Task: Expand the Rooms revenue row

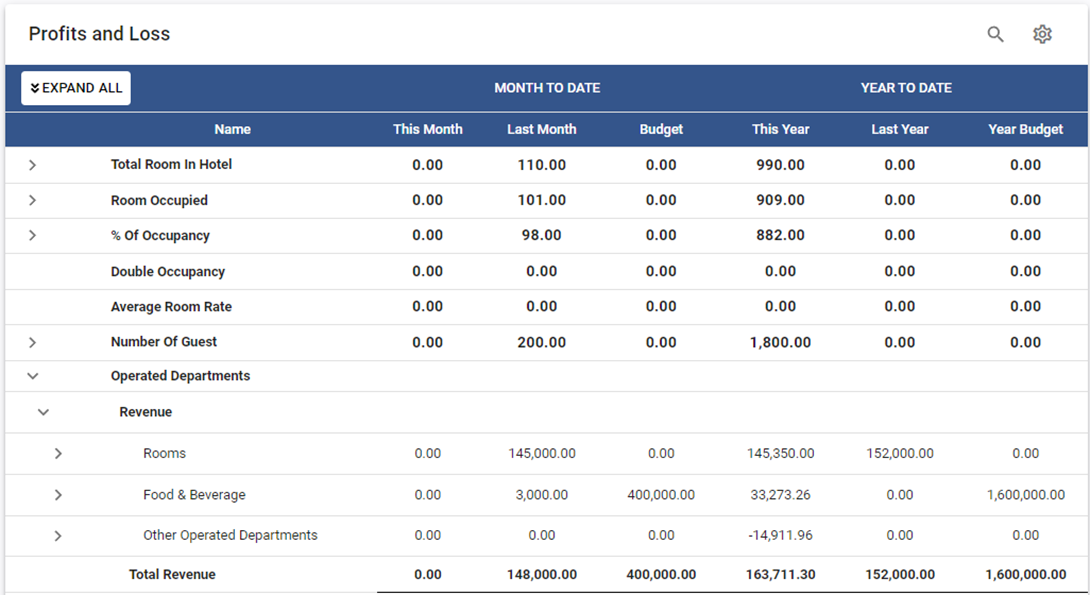Action: [58, 454]
